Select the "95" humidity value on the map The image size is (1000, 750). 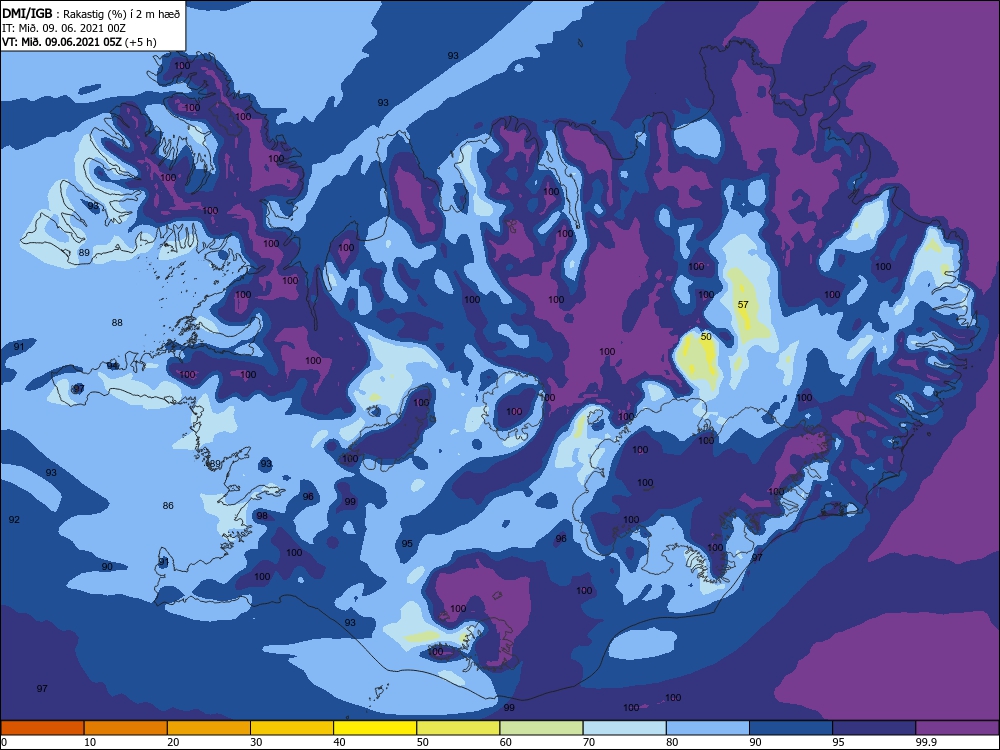(x=407, y=543)
